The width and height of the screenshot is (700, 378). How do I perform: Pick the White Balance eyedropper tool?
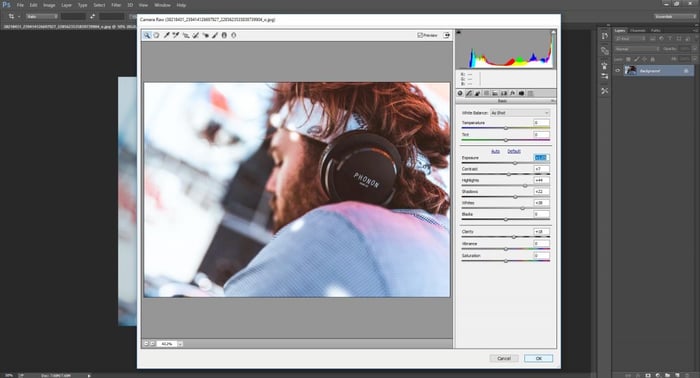[x=167, y=35]
